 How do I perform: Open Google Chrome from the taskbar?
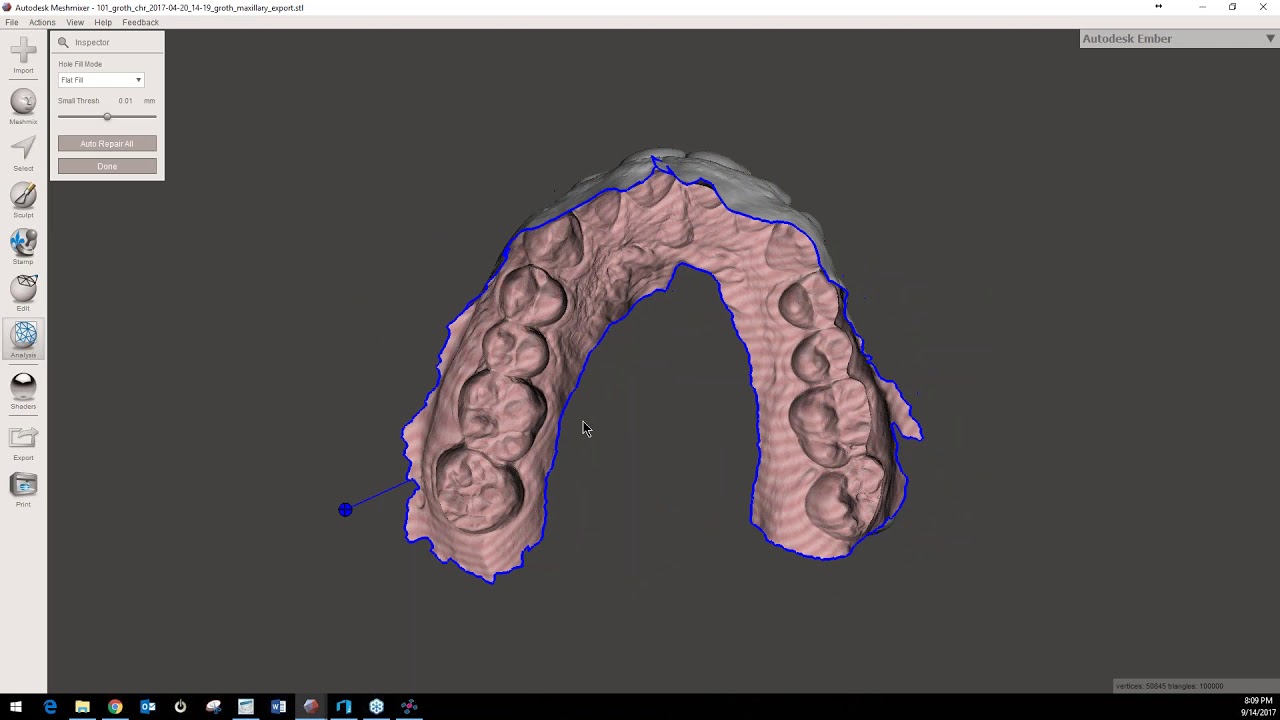click(x=115, y=707)
